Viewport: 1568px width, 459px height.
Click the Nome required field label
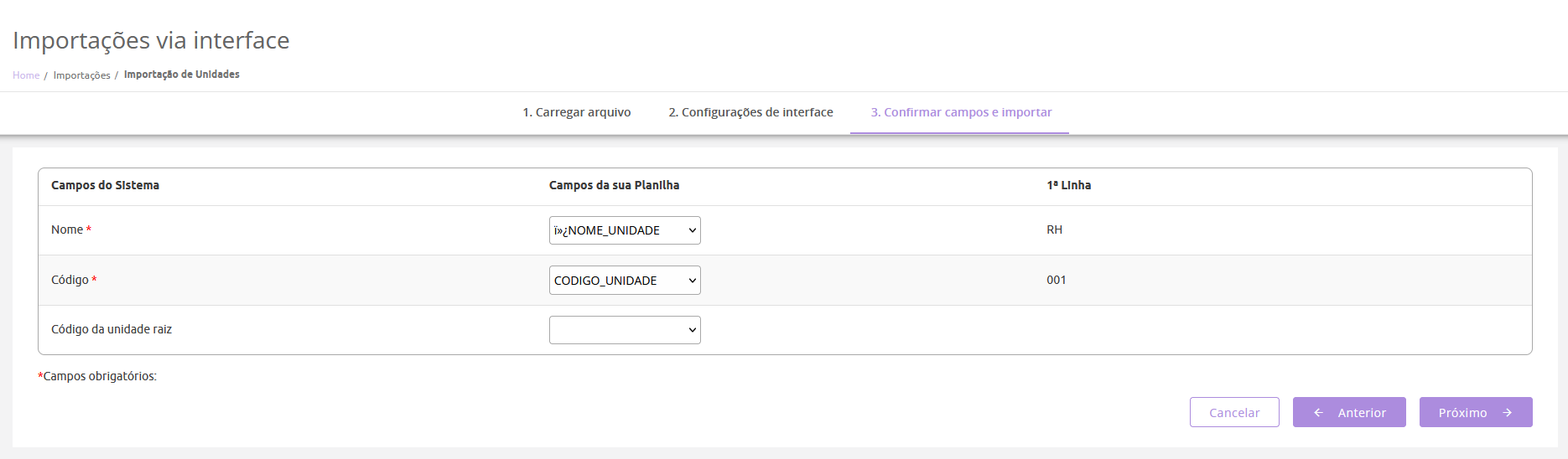tap(67, 229)
